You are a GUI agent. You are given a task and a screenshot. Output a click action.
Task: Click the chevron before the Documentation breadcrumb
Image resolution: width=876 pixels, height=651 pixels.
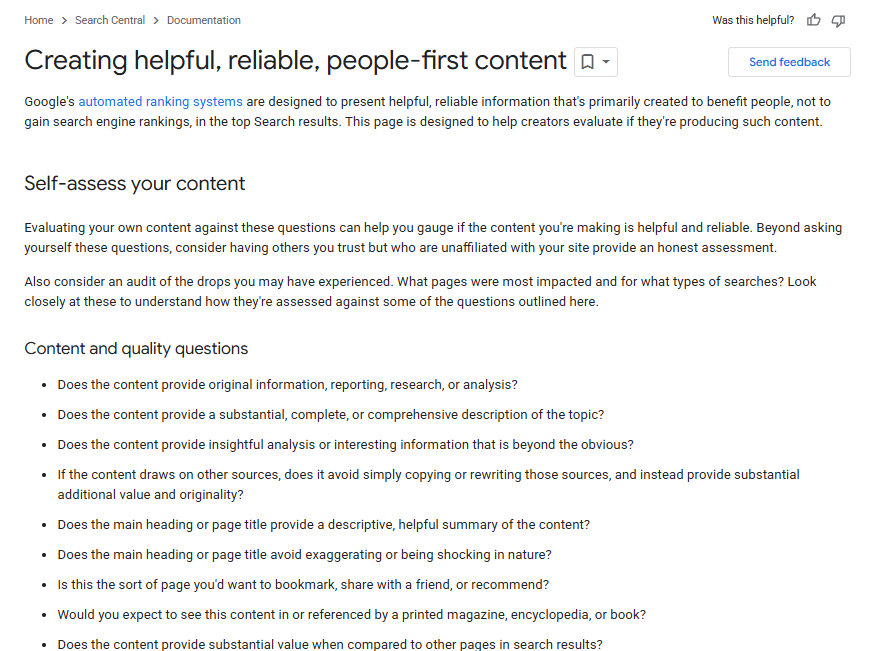coord(156,21)
